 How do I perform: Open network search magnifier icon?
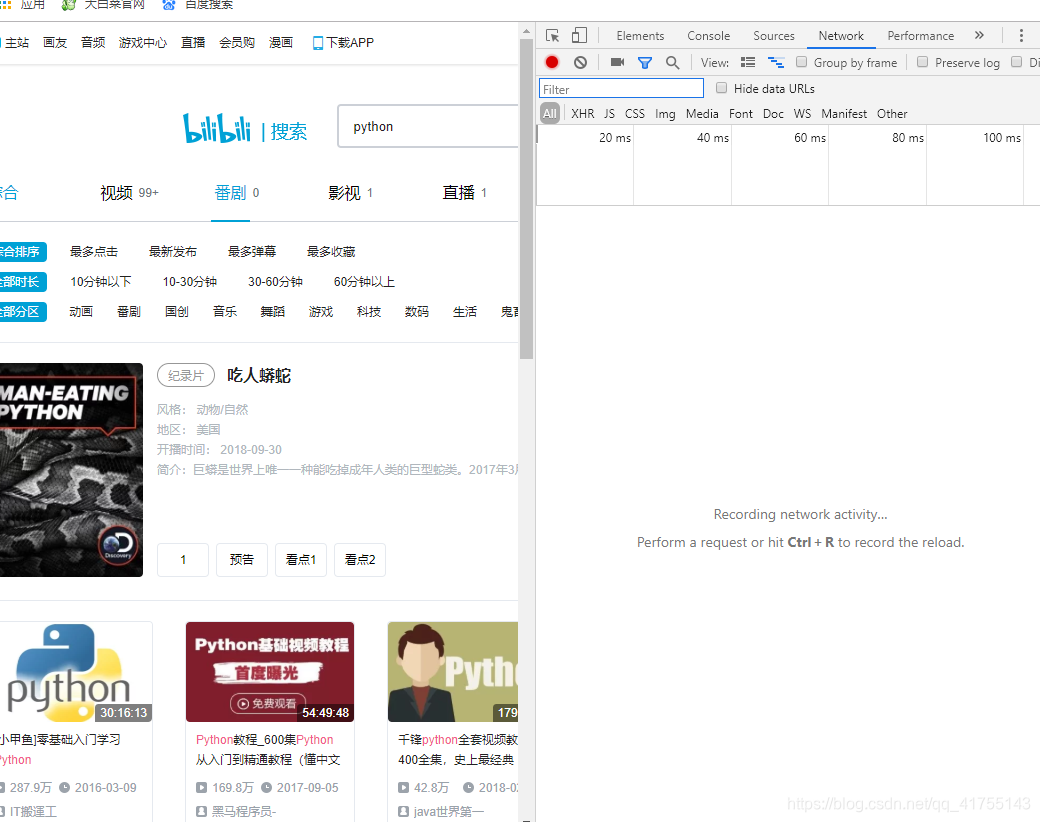pyautogui.click(x=673, y=62)
